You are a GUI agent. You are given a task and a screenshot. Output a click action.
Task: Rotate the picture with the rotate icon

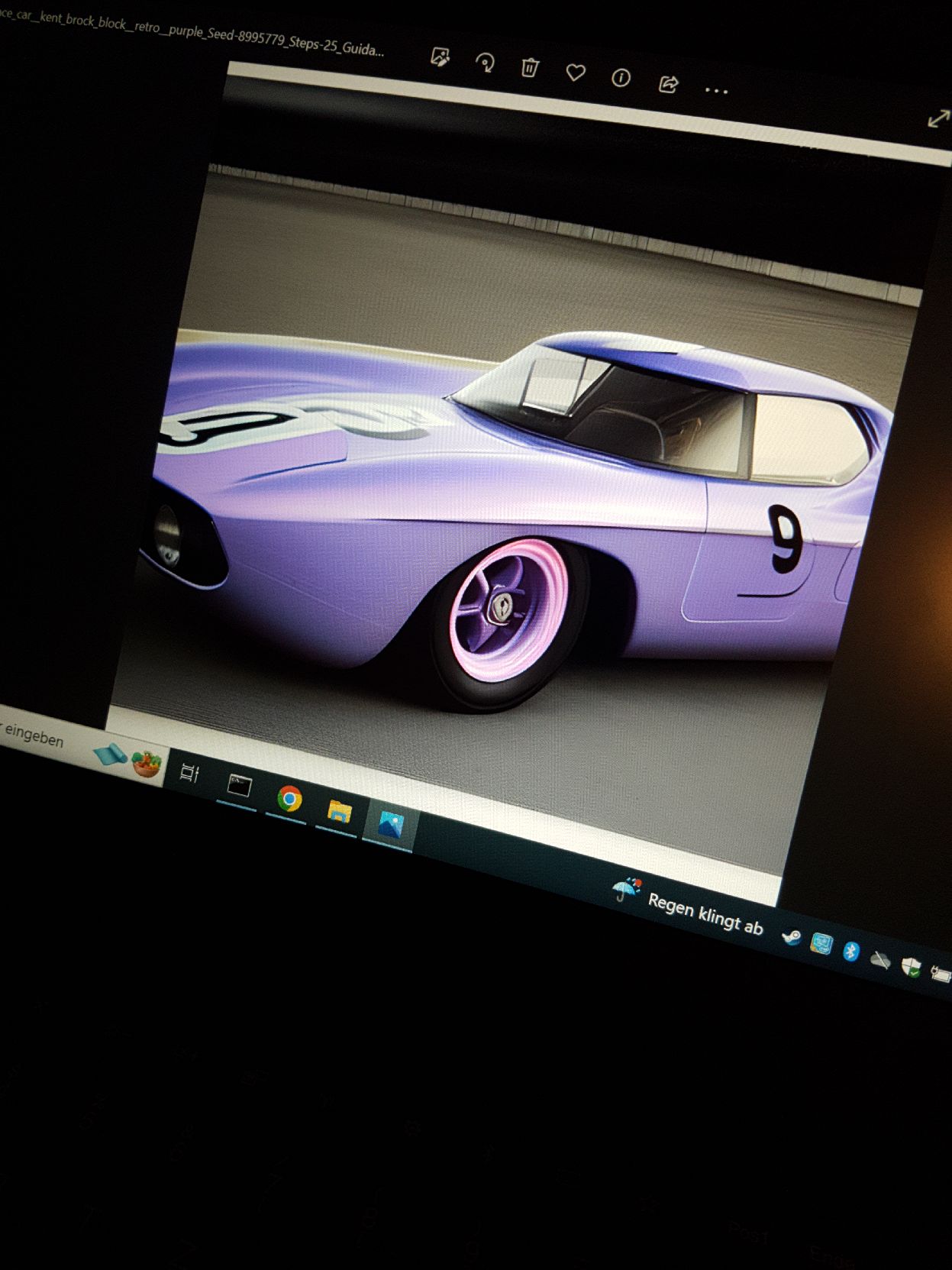[485, 62]
